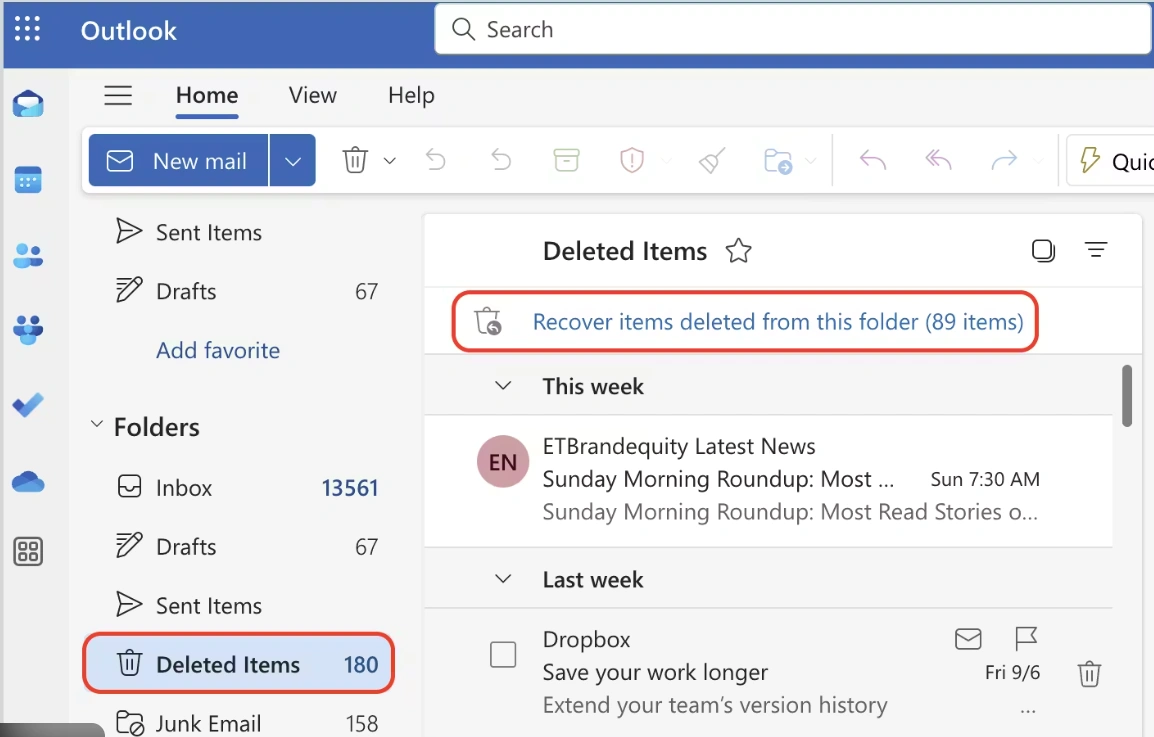Add Deleted Items to favorites star
Viewport: 1154px width, 737px height.
pyautogui.click(x=738, y=251)
